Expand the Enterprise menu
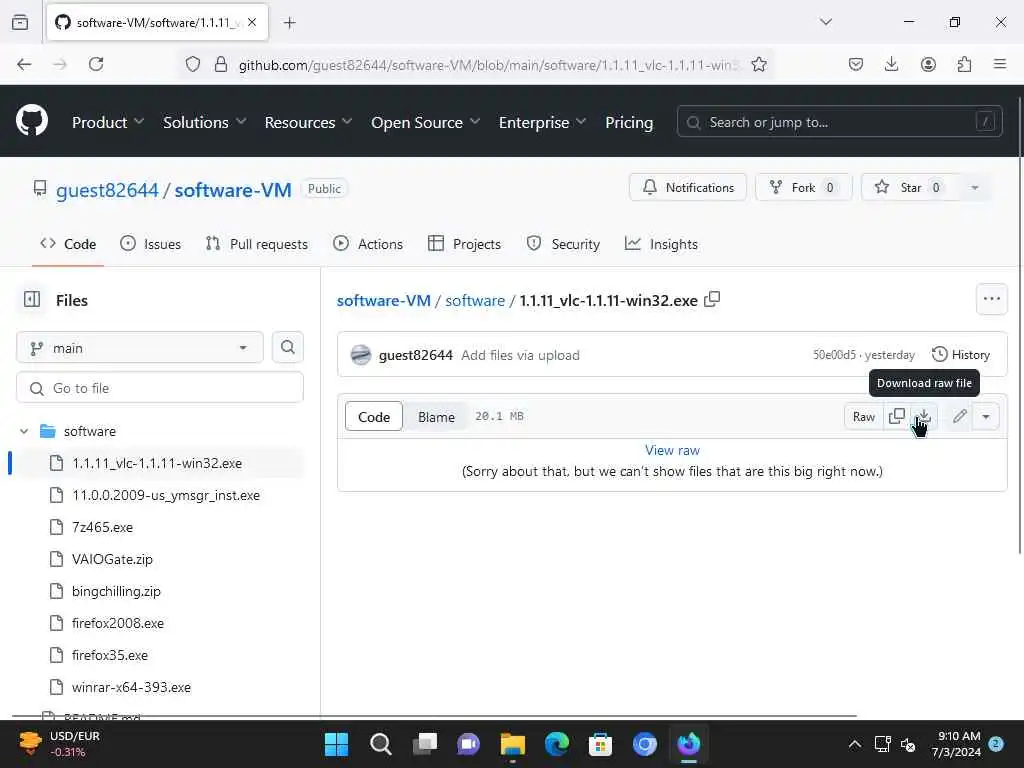1024x768 pixels. click(x=542, y=122)
